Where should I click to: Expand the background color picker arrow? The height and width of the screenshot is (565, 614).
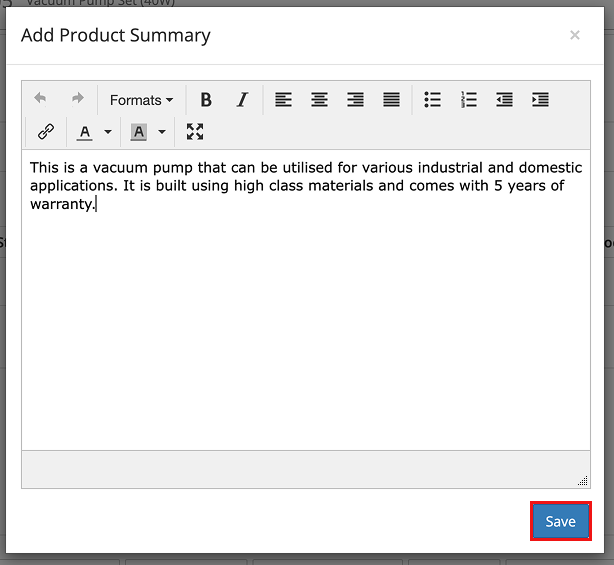click(162, 132)
